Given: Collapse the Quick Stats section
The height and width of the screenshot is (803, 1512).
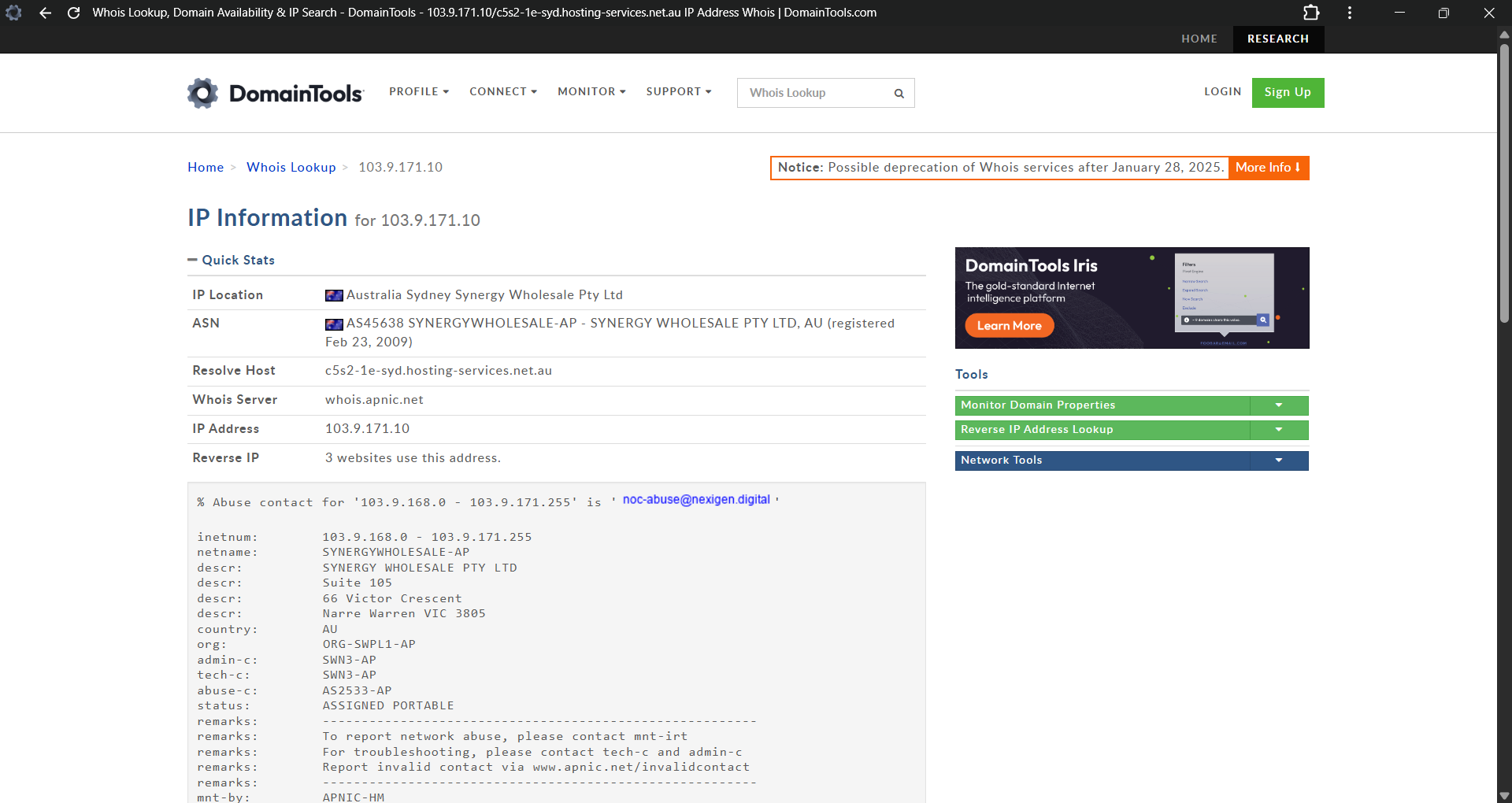Looking at the screenshot, I should [231, 261].
